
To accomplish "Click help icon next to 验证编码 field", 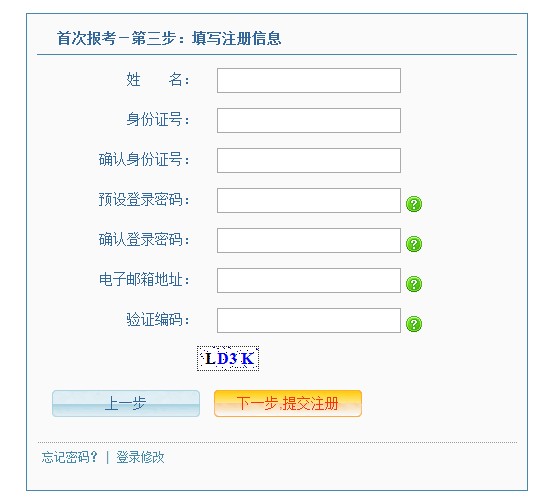I will coord(414,324).
